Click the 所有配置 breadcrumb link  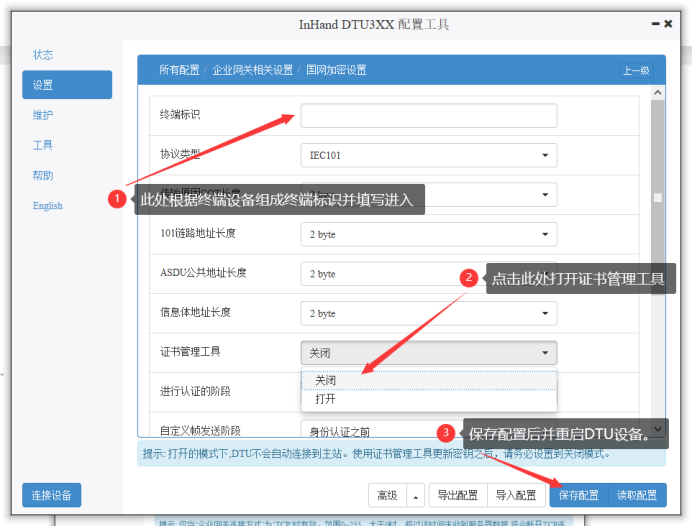point(179,70)
